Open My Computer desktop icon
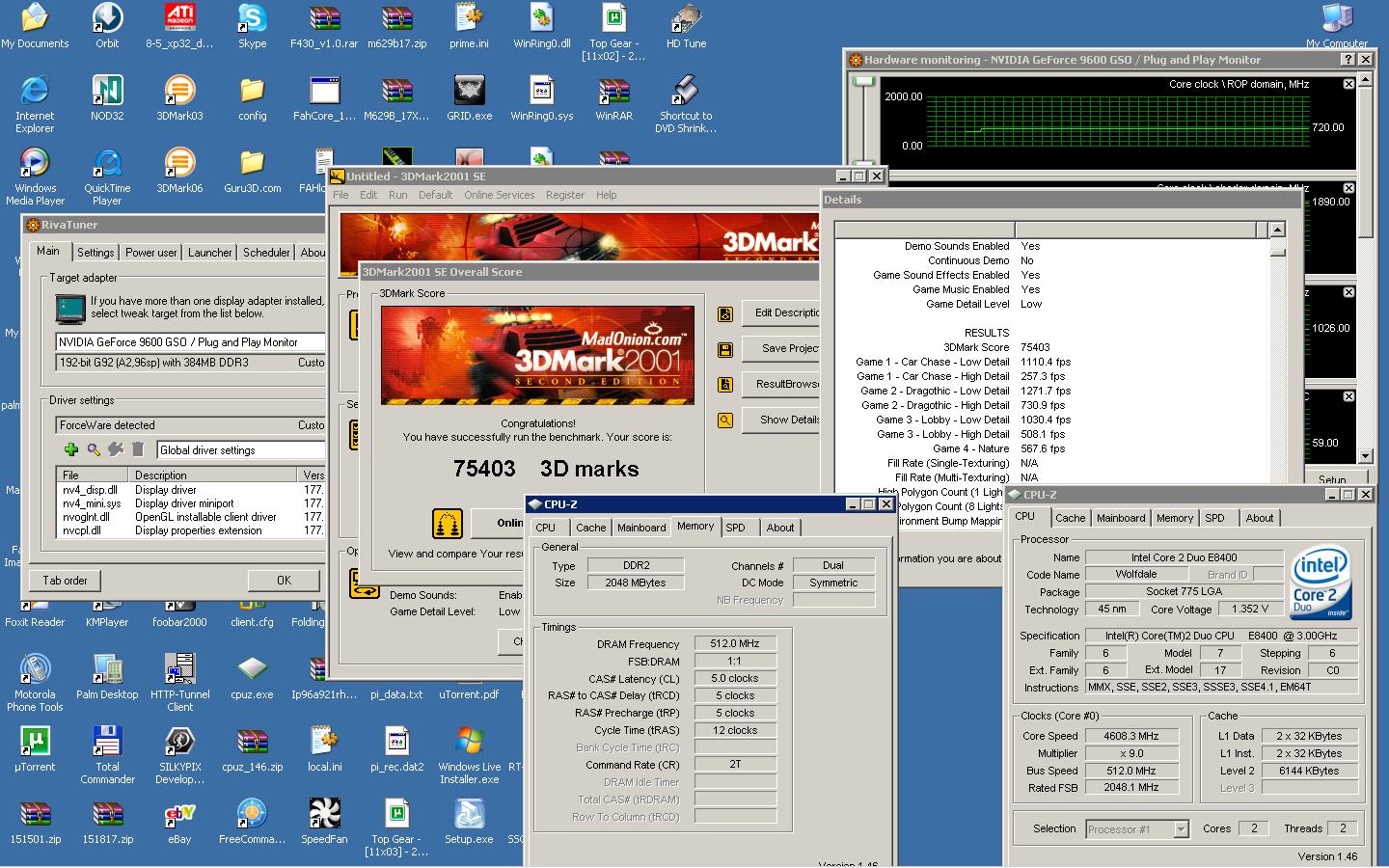This screenshot has width=1389, height=868. pos(1337,19)
